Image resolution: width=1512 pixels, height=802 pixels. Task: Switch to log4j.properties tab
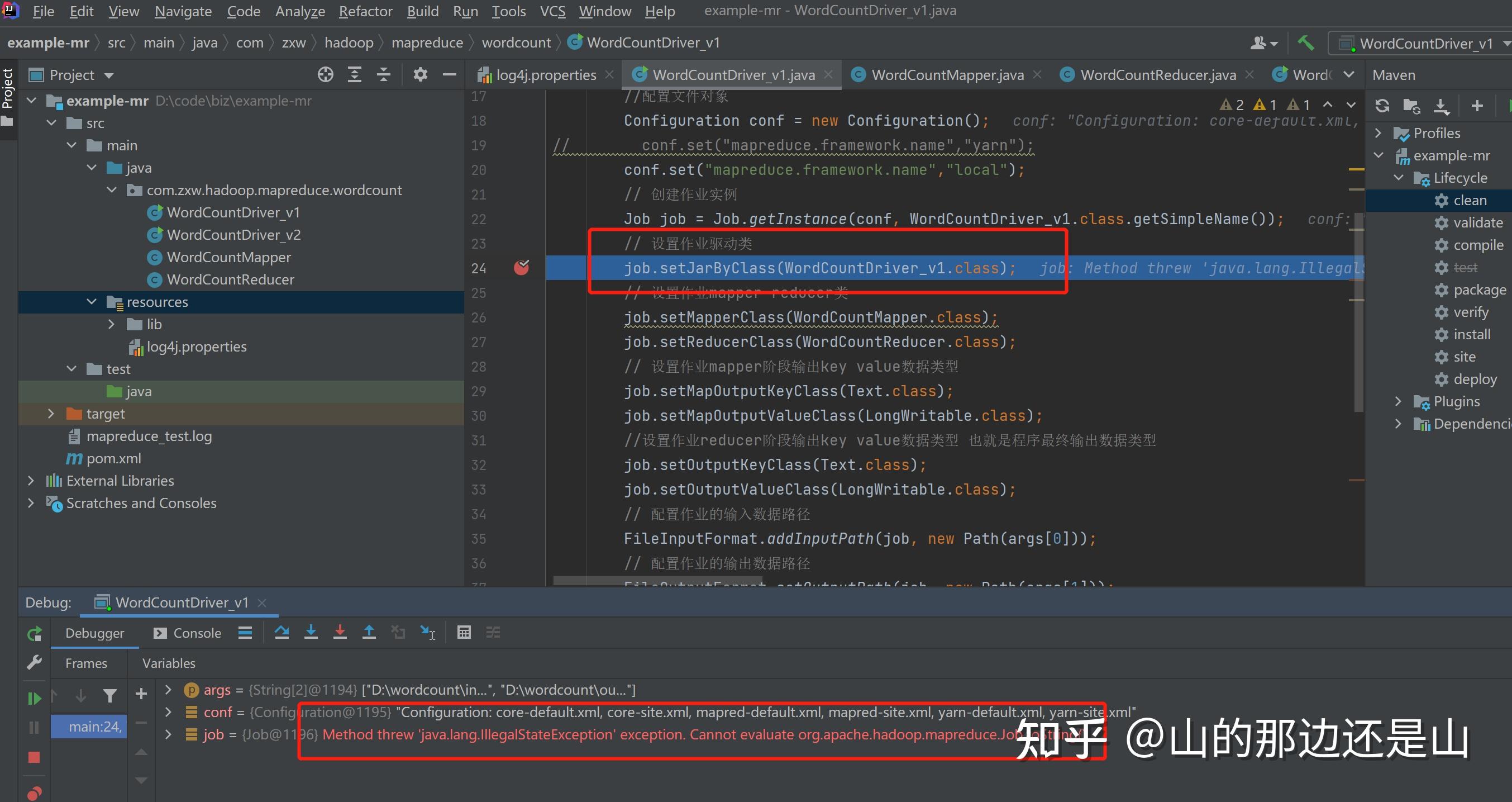(545, 75)
